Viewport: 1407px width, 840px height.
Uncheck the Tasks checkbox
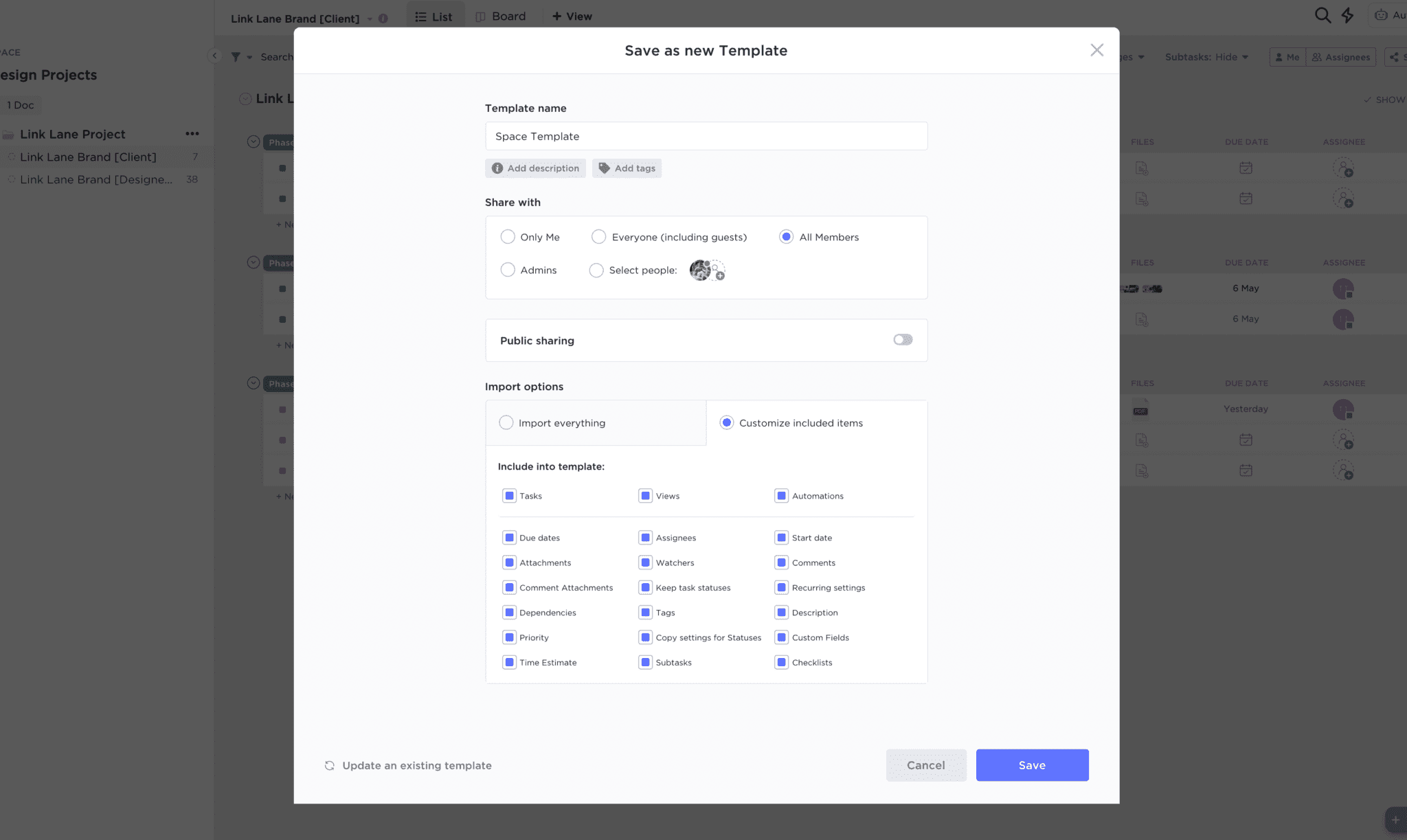pos(509,495)
